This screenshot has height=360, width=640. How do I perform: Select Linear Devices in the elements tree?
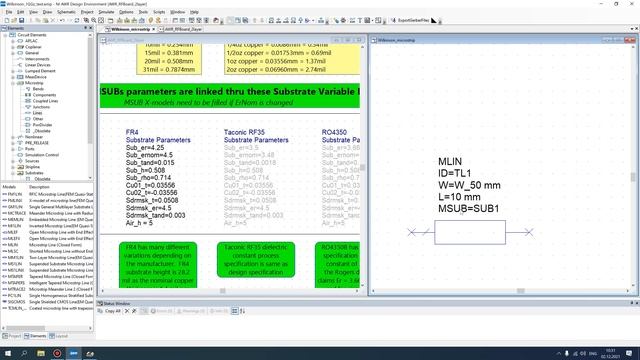click(38, 65)
